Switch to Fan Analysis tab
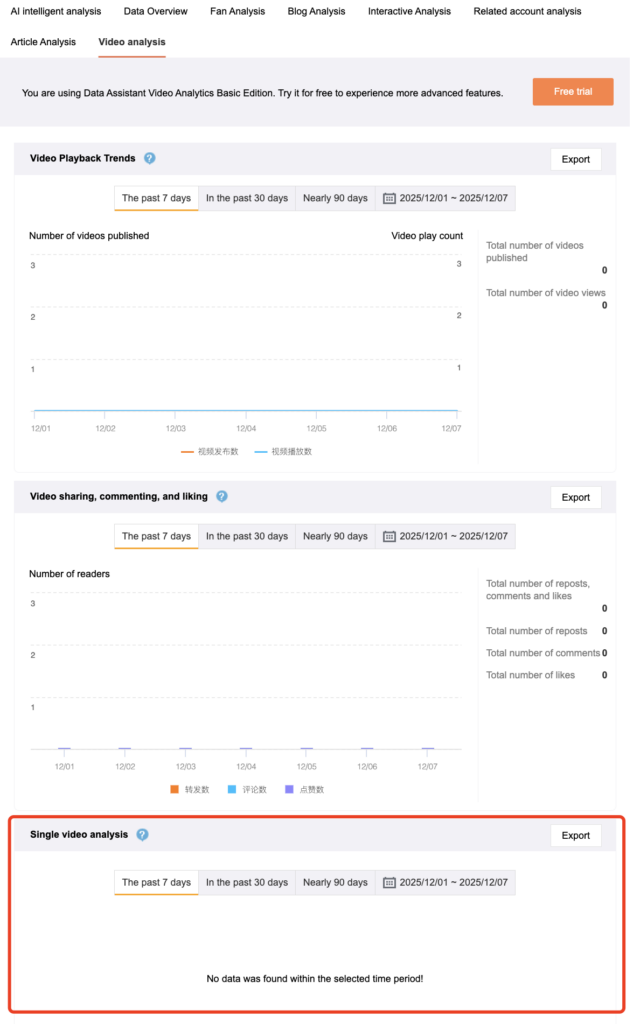Image resolution: width=640 pixels, height=1024 pixels. [x=237, y=11]
